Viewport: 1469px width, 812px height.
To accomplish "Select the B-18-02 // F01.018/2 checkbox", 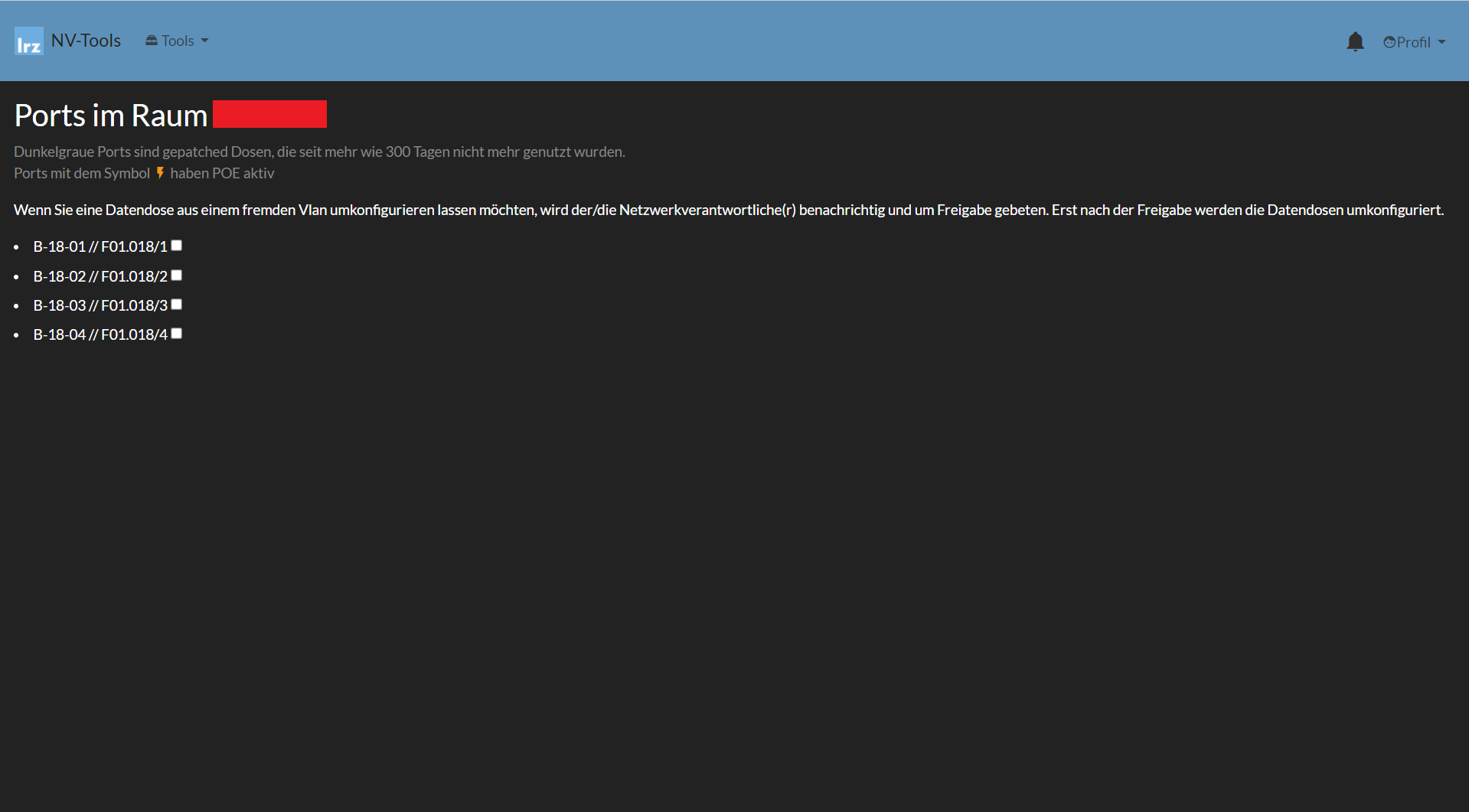I will pyautogui.click(x=177, y=276).
